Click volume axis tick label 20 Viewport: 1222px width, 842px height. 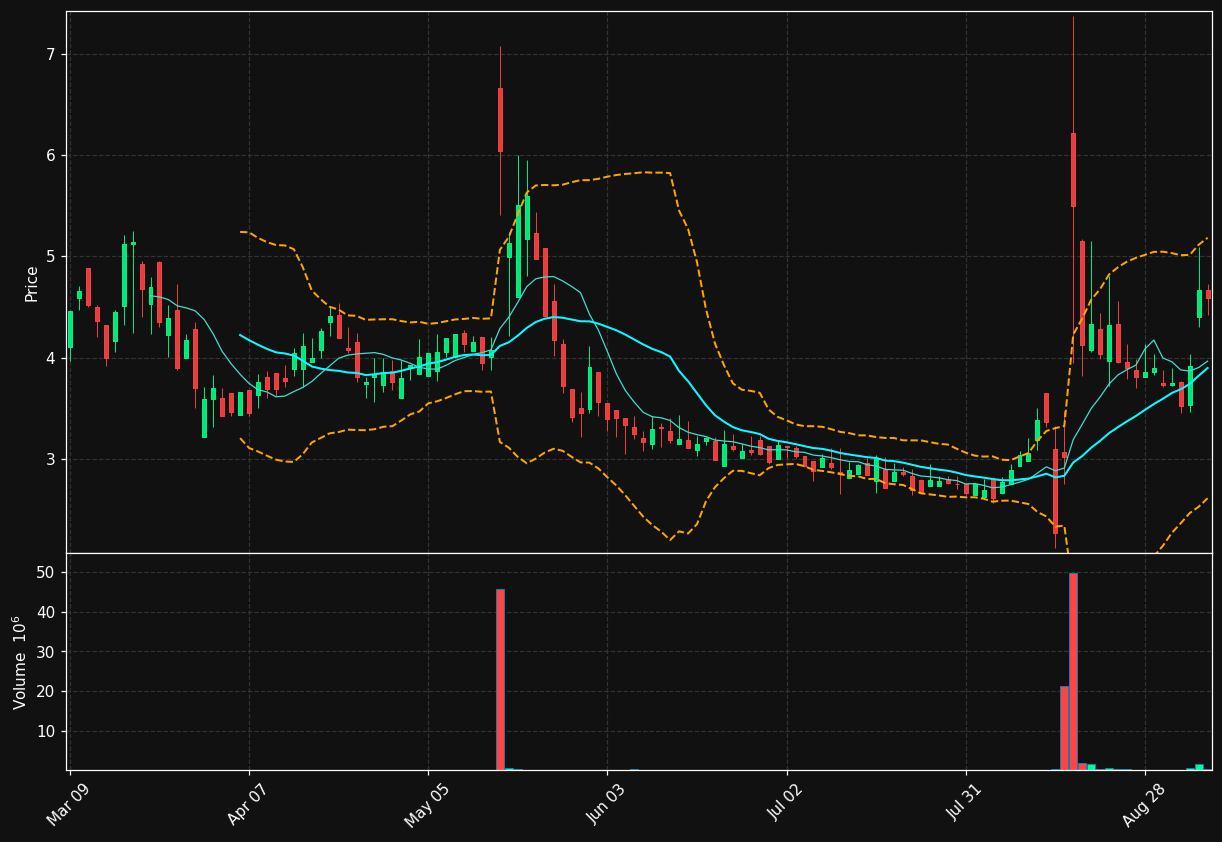(x=47, y=691)
